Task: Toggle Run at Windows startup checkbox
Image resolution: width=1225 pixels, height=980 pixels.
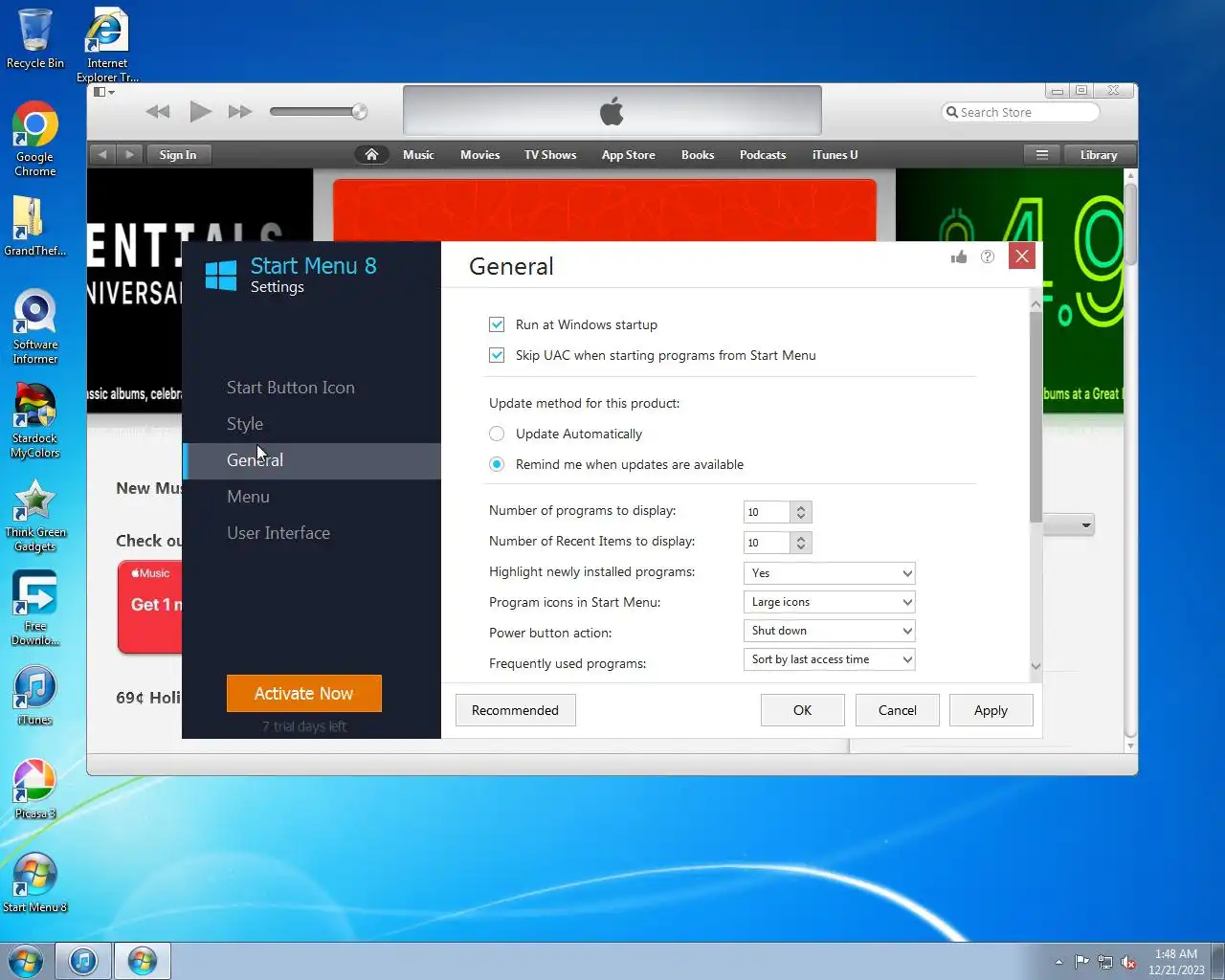Action: coord(497,324)
